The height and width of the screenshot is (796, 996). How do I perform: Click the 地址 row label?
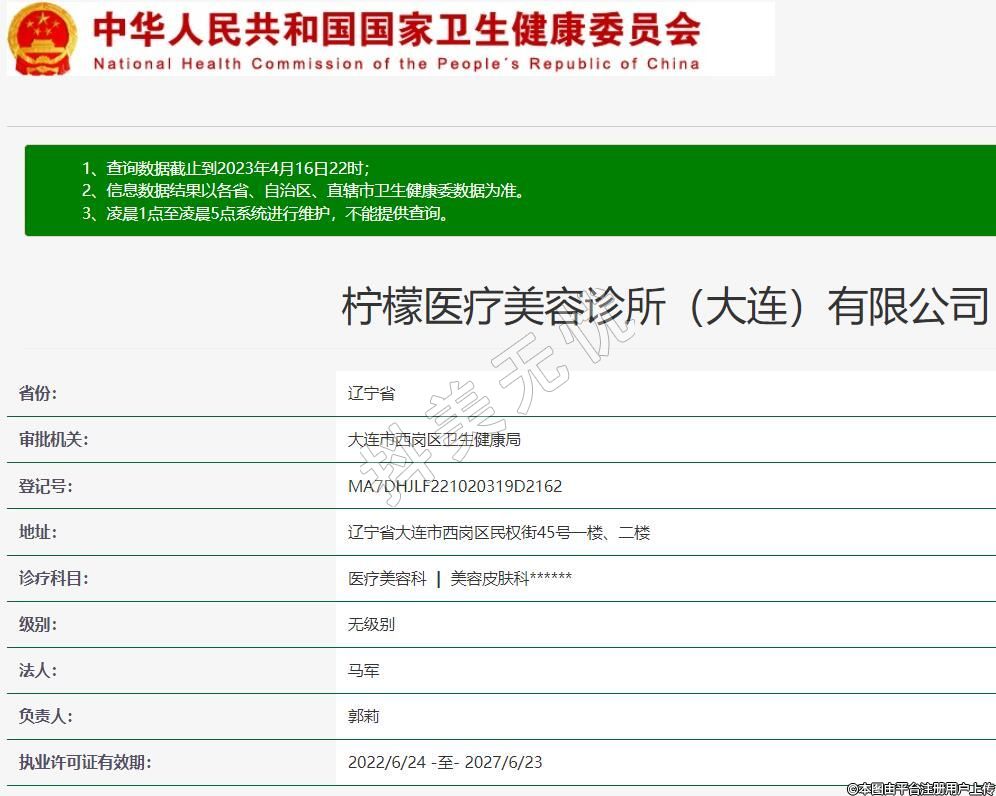click(x=38, y=532)
